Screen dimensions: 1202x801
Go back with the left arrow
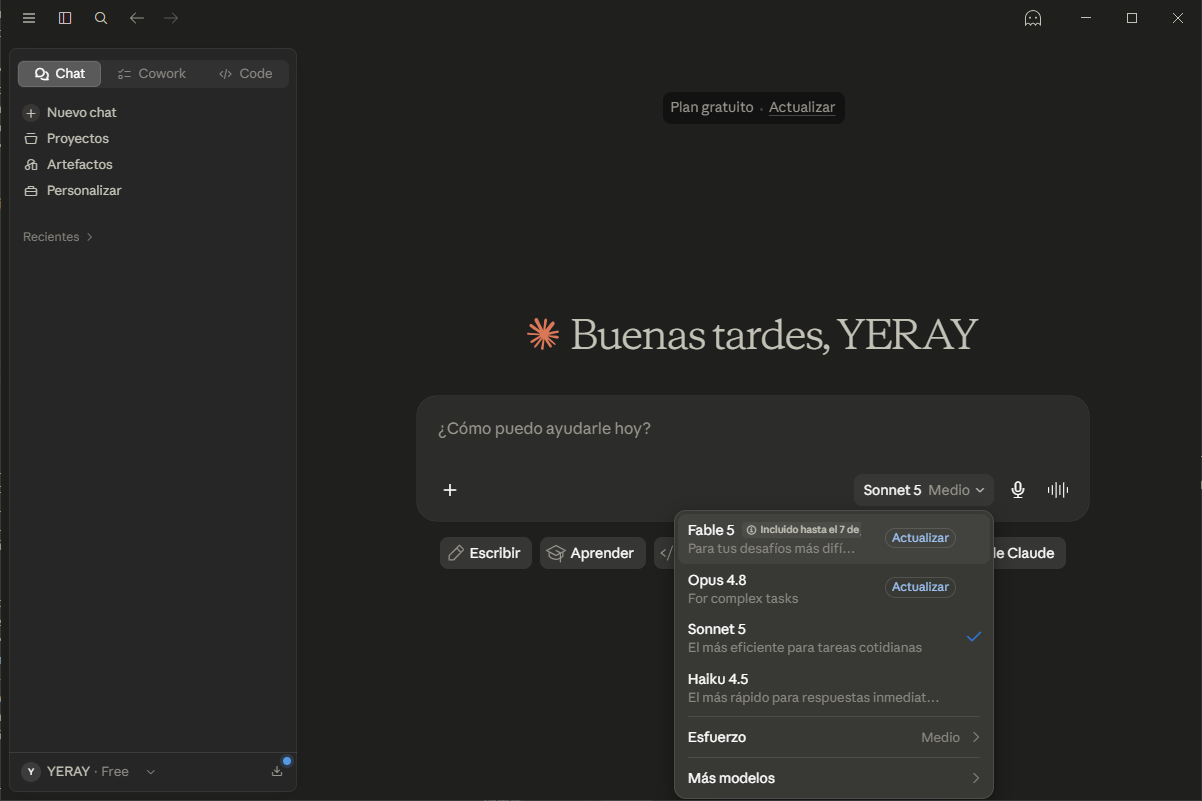click(137, 18)
